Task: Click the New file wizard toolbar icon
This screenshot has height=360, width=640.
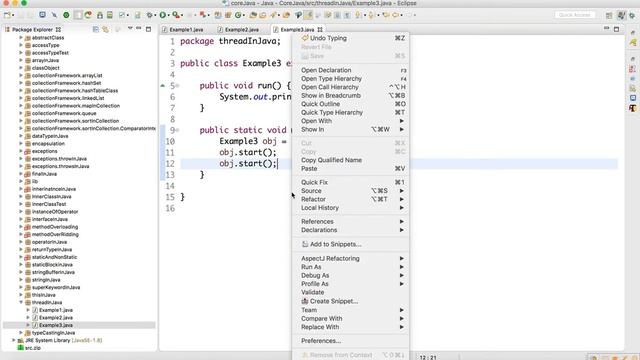Action: pyautogui.click(x=7, y=15)
